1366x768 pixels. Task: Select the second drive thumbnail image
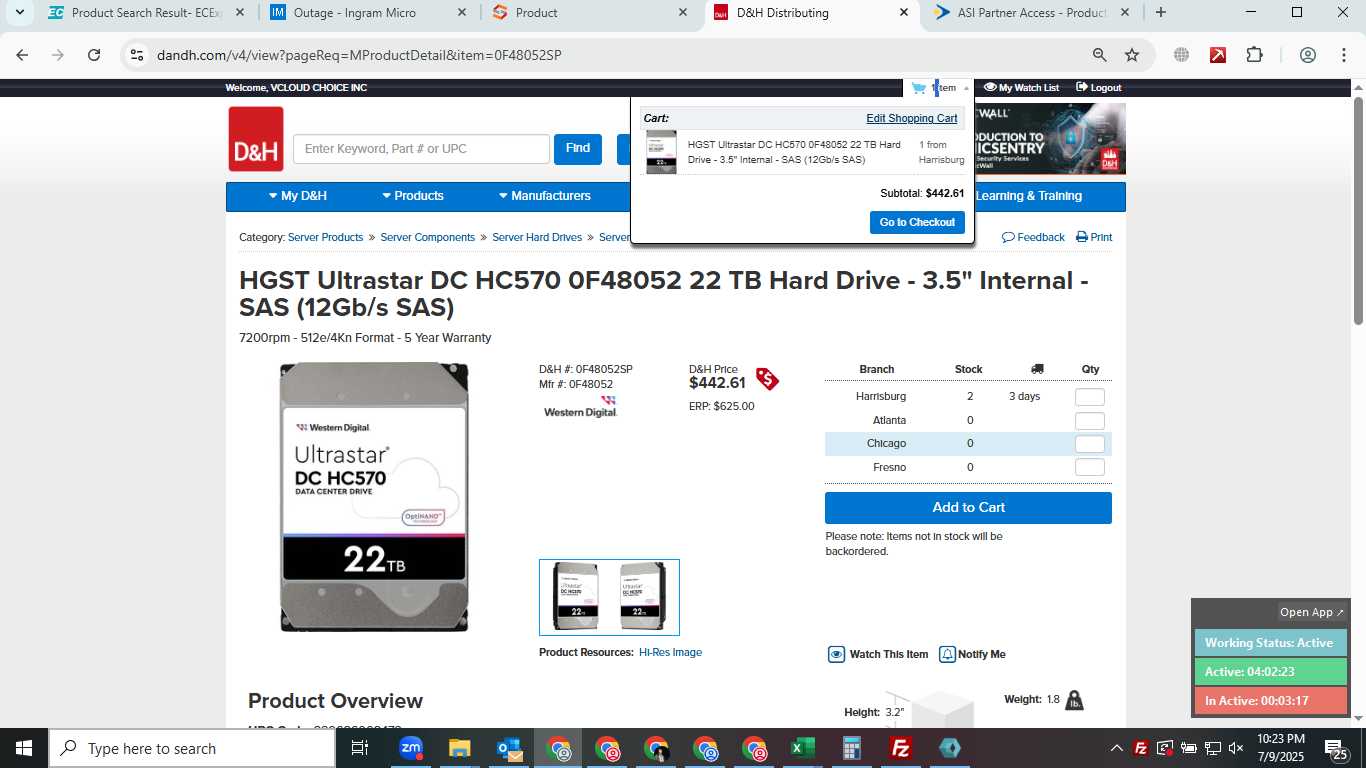[642, 596]
